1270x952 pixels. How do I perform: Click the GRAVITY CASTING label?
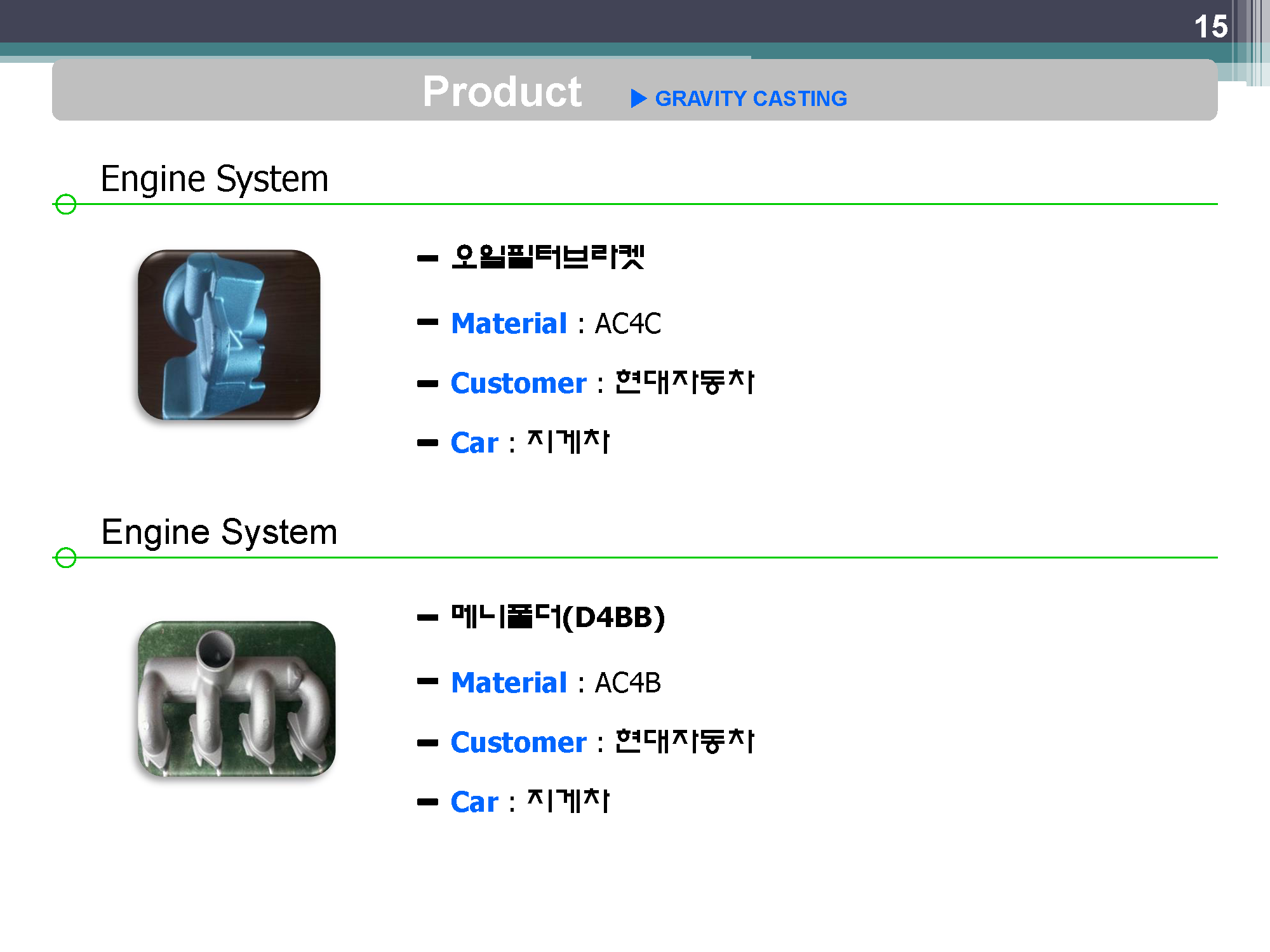751,98
